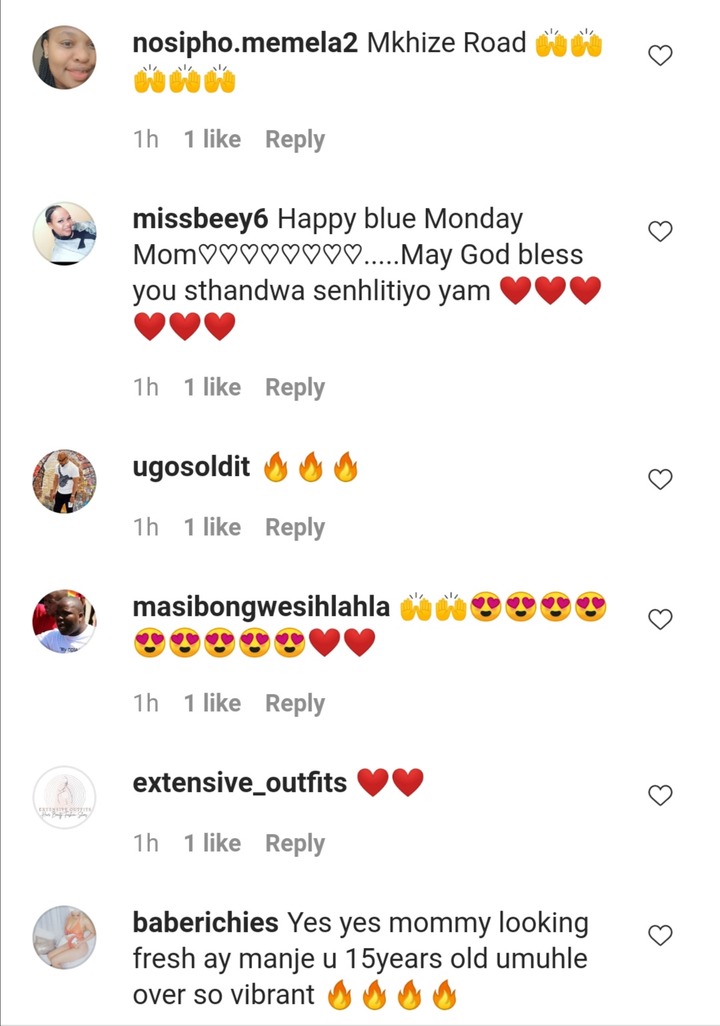Tap heart icon next to extensive_outfits comment
720x1026 pixels.
(x=660, y=795)
